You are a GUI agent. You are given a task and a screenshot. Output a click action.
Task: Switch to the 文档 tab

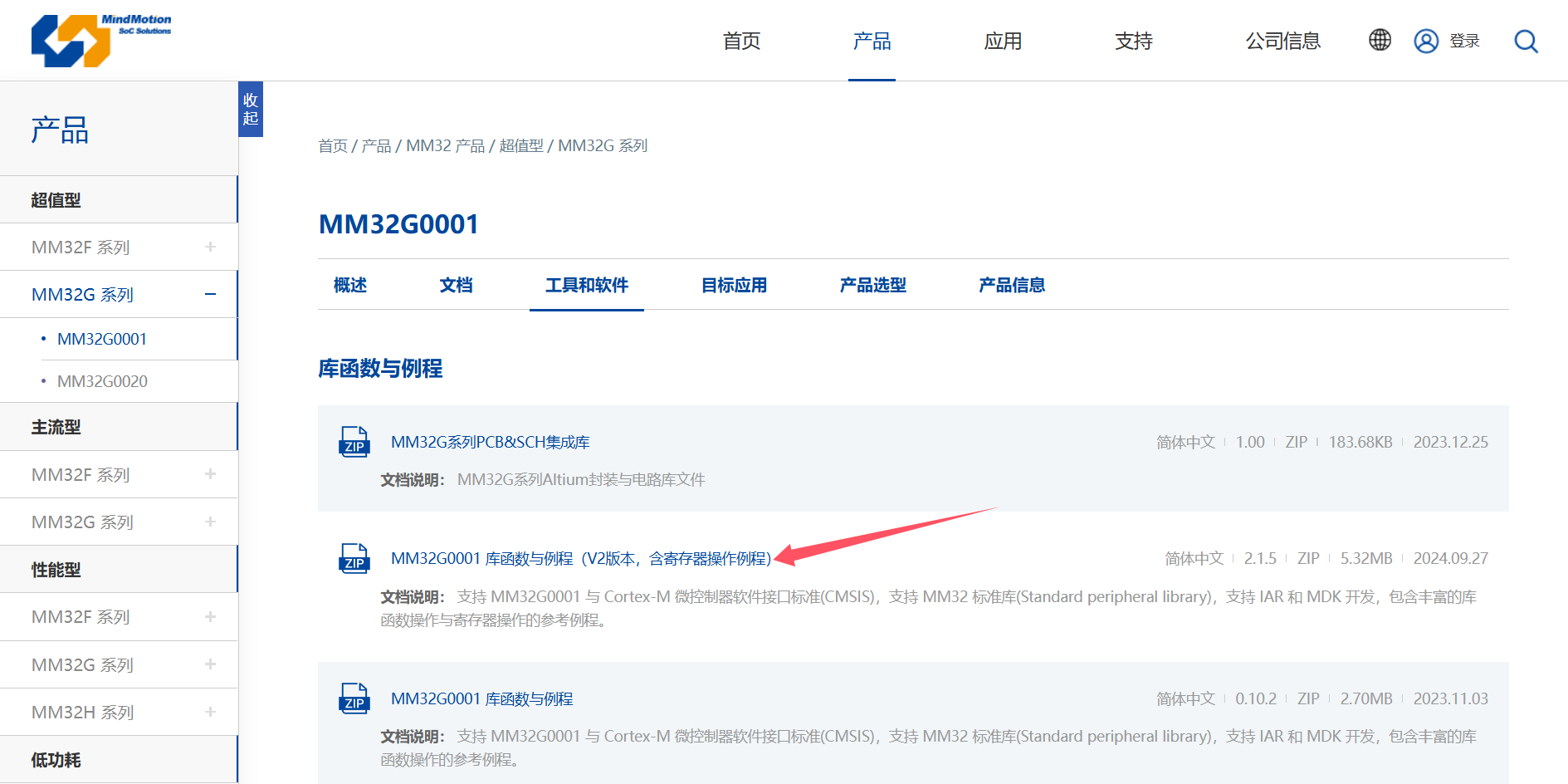coord(456,285)
